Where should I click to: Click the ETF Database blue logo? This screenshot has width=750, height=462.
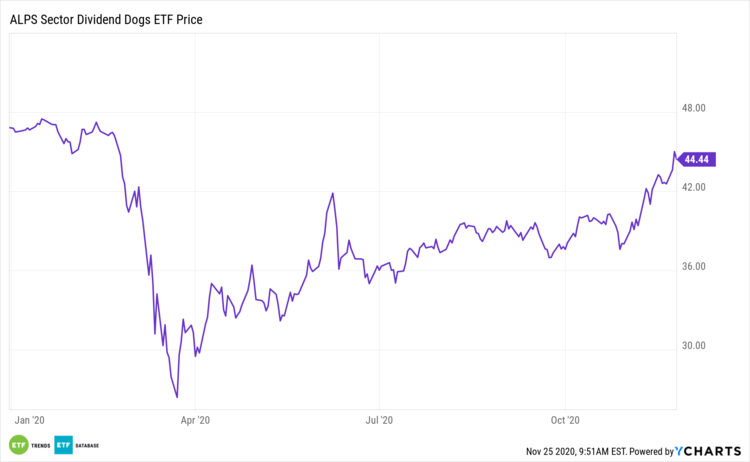tap(63, 445)
